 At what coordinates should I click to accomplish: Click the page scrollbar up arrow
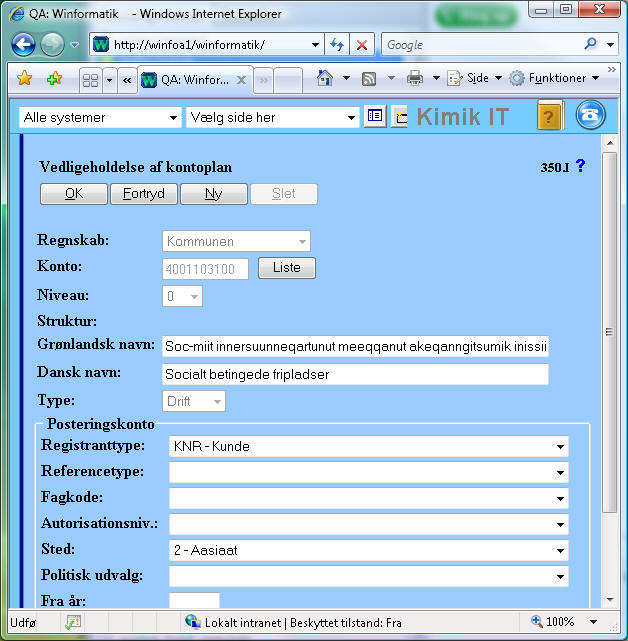coord(610,143)
